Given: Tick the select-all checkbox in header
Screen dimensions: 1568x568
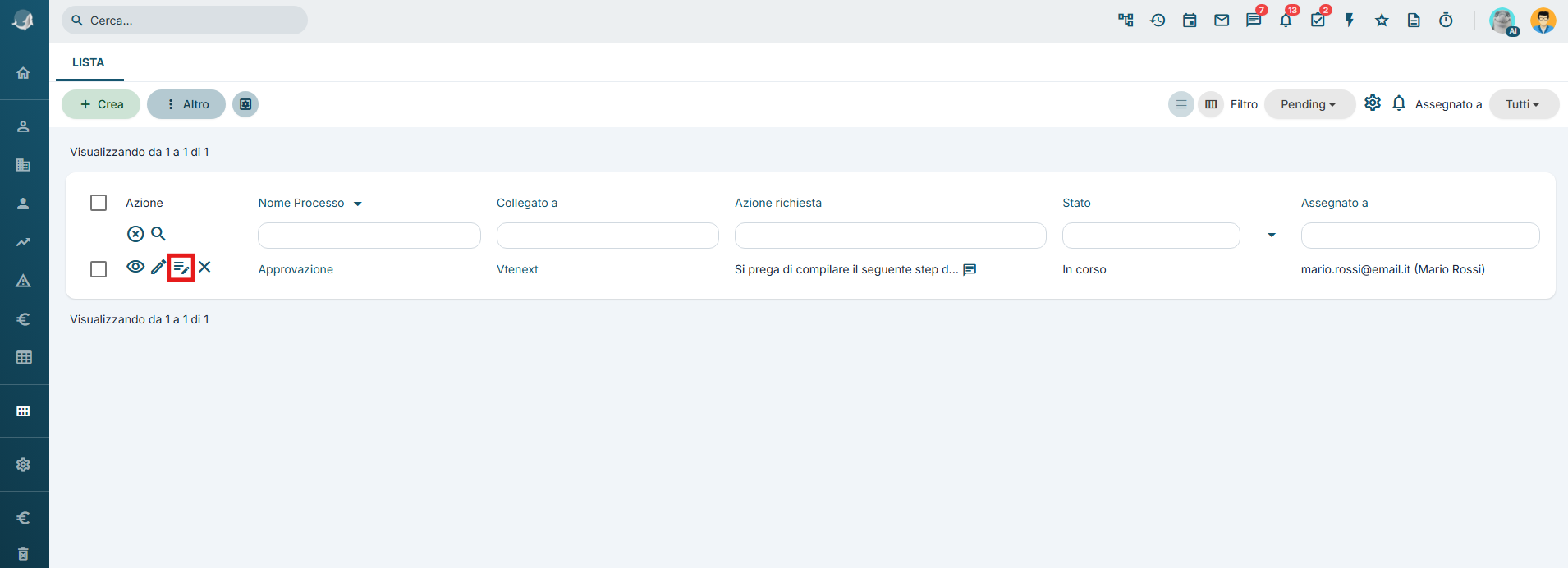Looking at the screenshot, I should click(99, 203).
